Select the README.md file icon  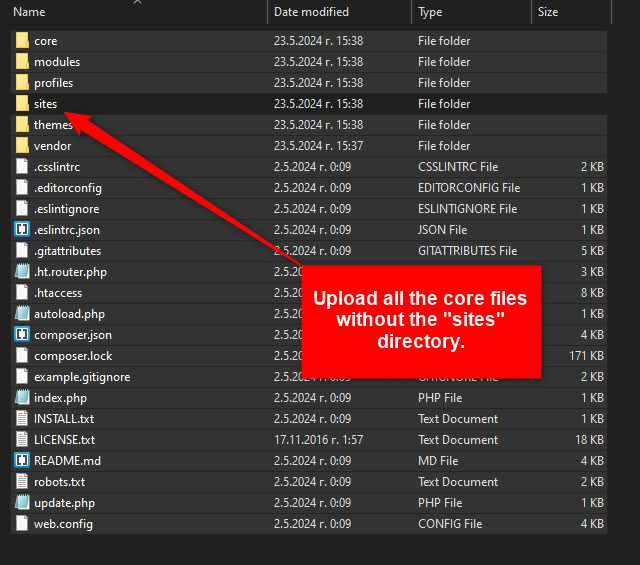(22, 461)
